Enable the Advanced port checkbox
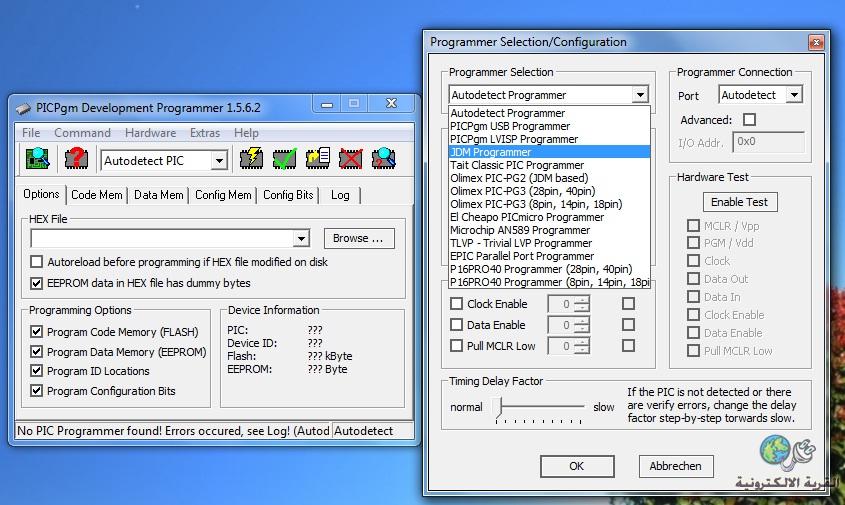845x505 pixels. click(x=749, y=119)
